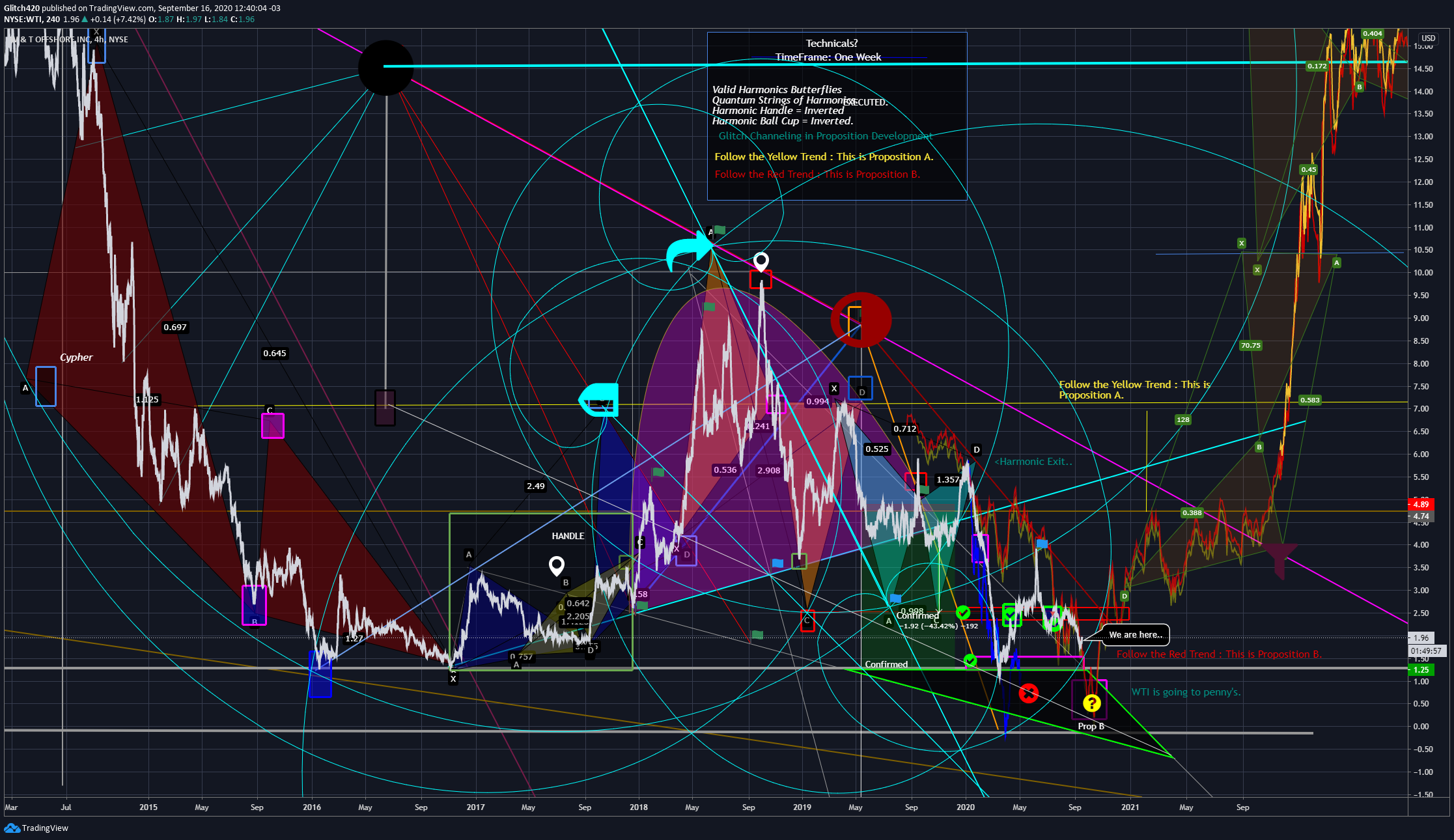
Task: Click the 2016 label on time axis
Action: click(312, 807)
